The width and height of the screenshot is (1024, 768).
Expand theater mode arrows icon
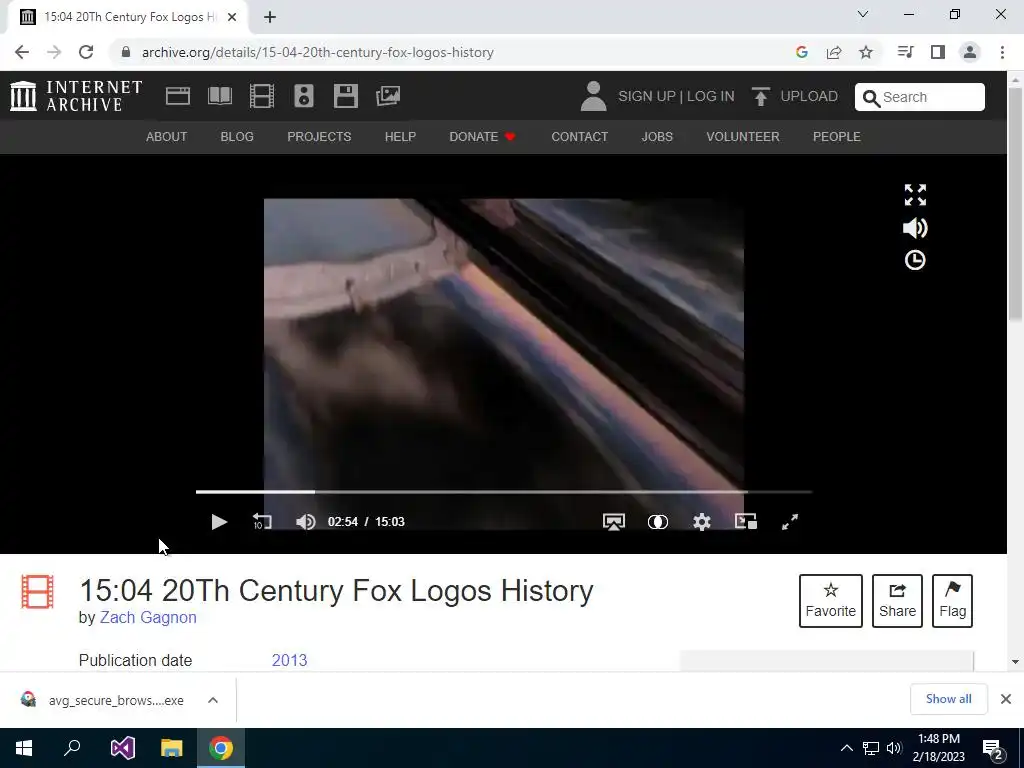point(915,195)
